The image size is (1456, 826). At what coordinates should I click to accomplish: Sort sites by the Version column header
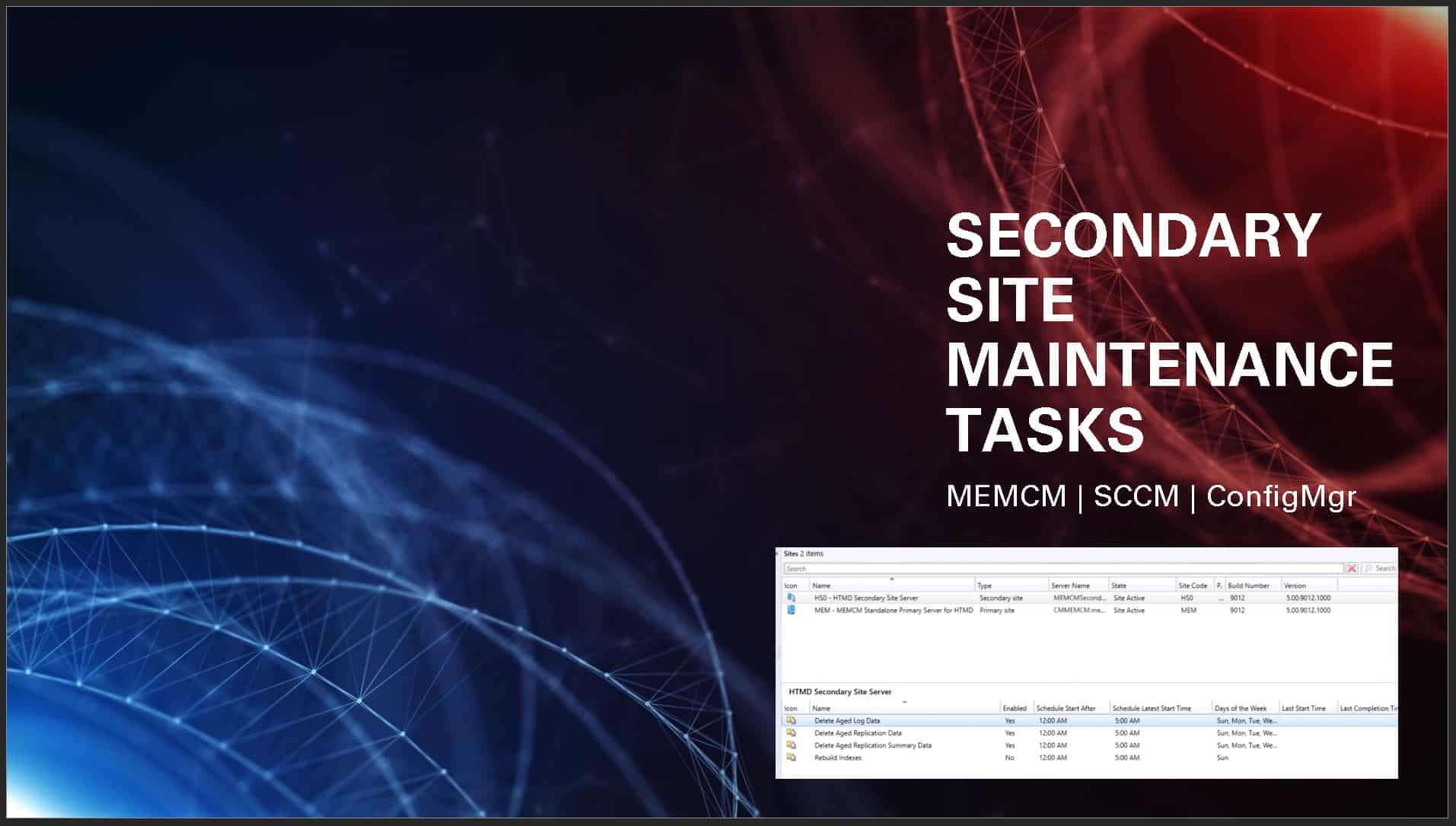[x=1309, y=585]
